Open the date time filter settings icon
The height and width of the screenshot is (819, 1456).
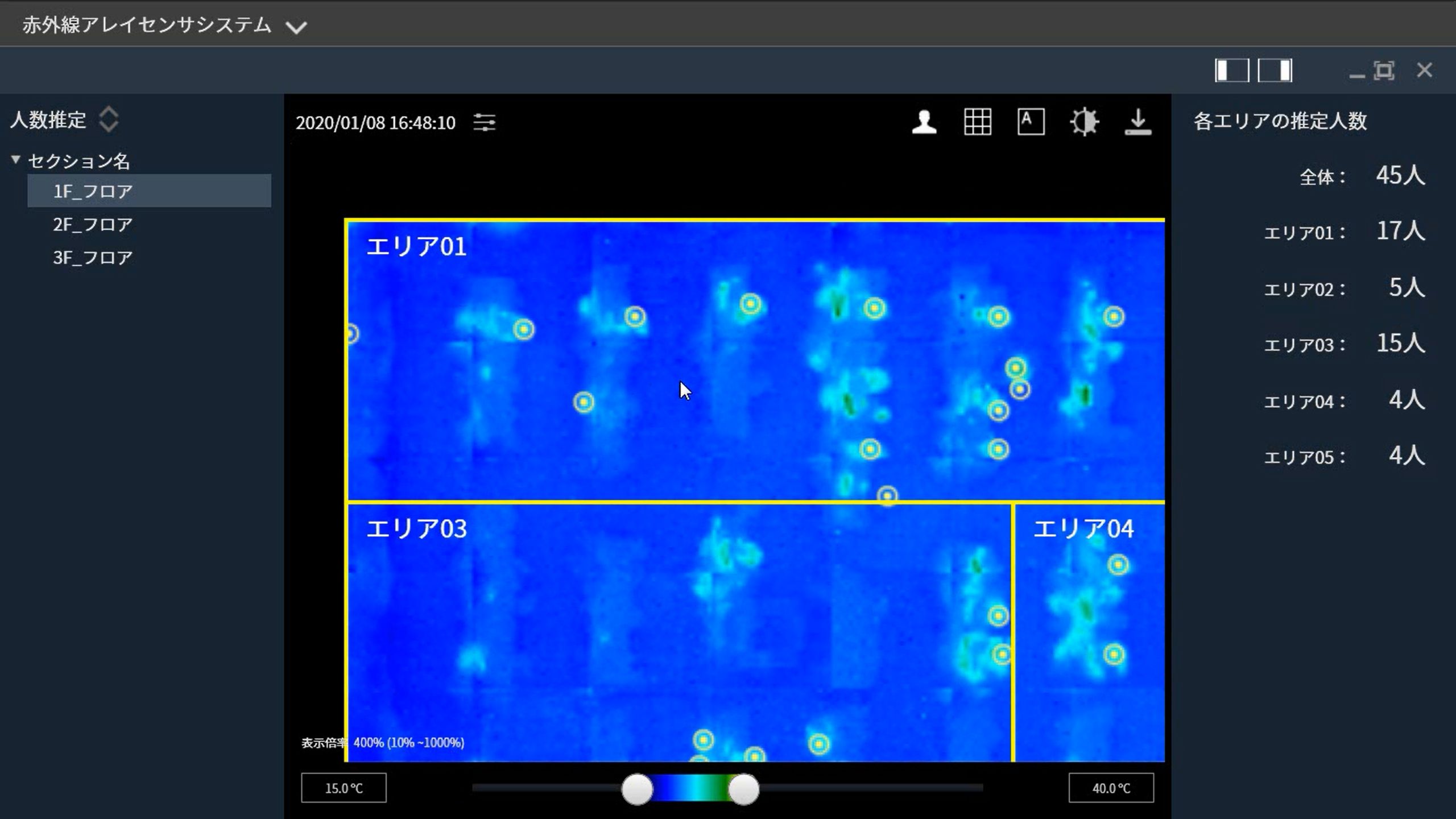(485, 122)
